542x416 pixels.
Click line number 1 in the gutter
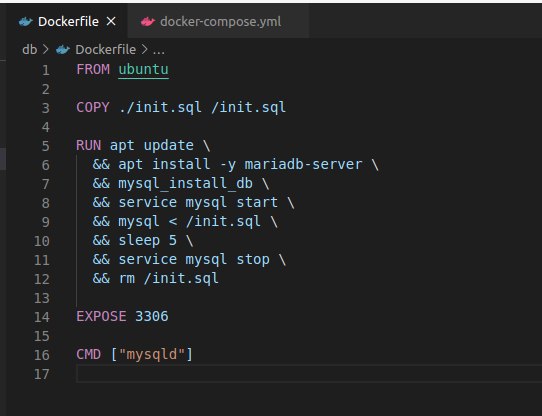point(46,71)
